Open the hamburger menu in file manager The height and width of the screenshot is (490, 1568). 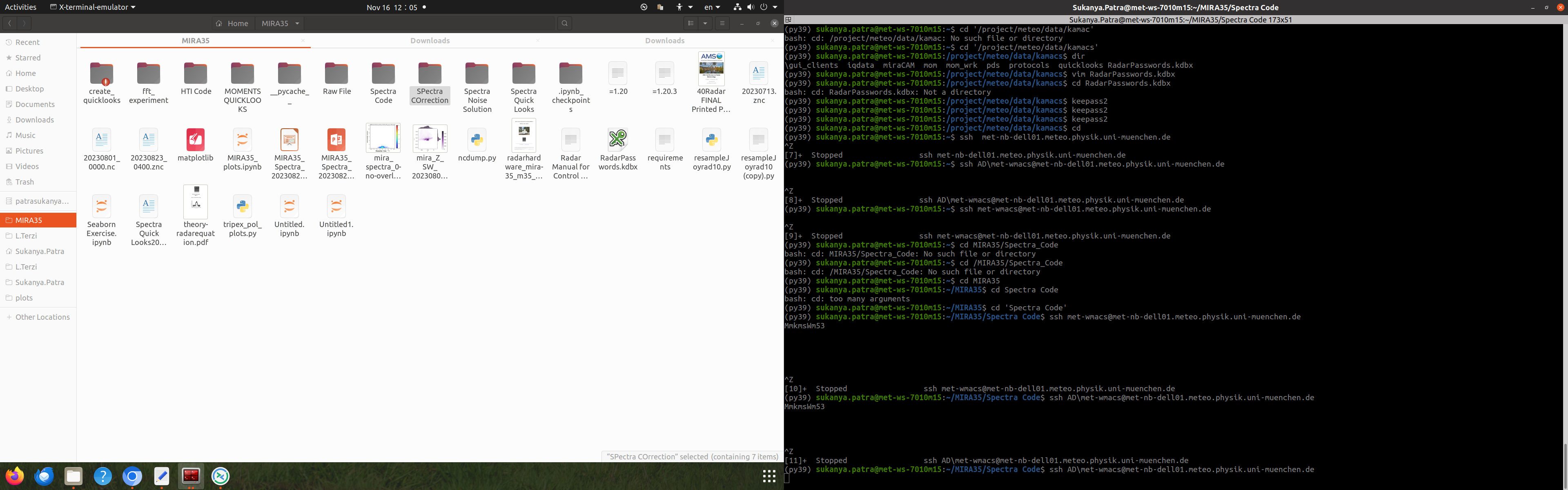[722, 23]
